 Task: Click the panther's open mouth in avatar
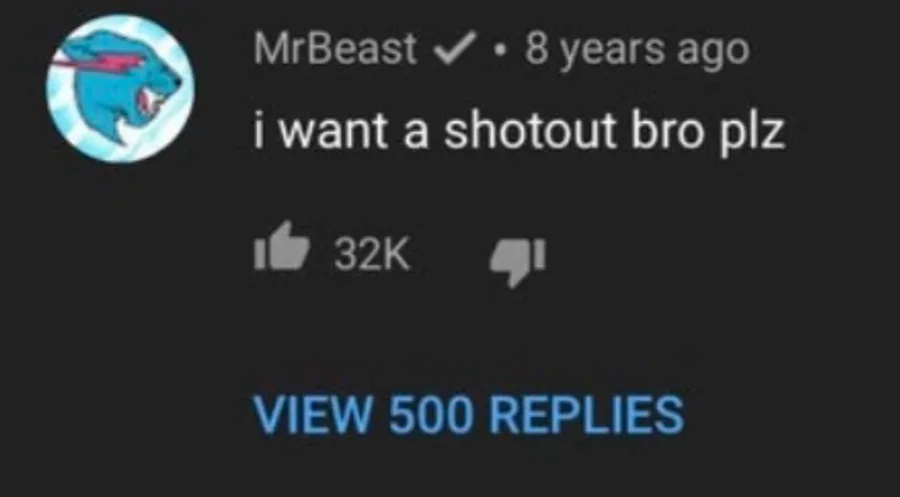tap(148, 104)
